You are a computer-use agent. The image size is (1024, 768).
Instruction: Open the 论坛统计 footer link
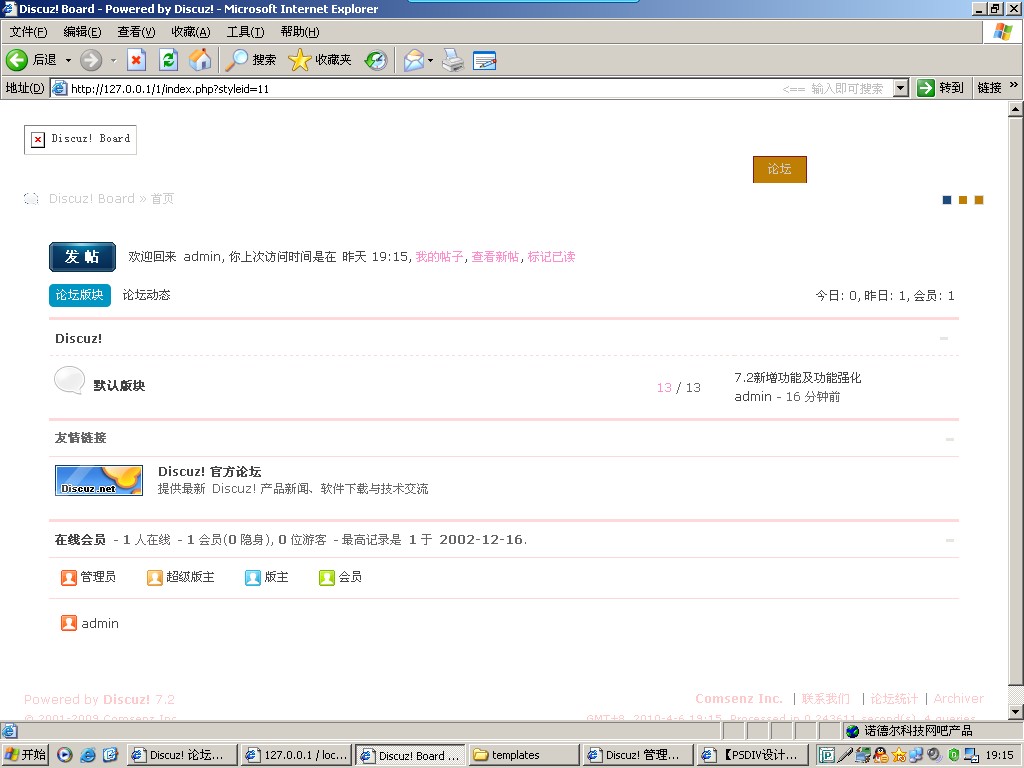click(894, 699)
